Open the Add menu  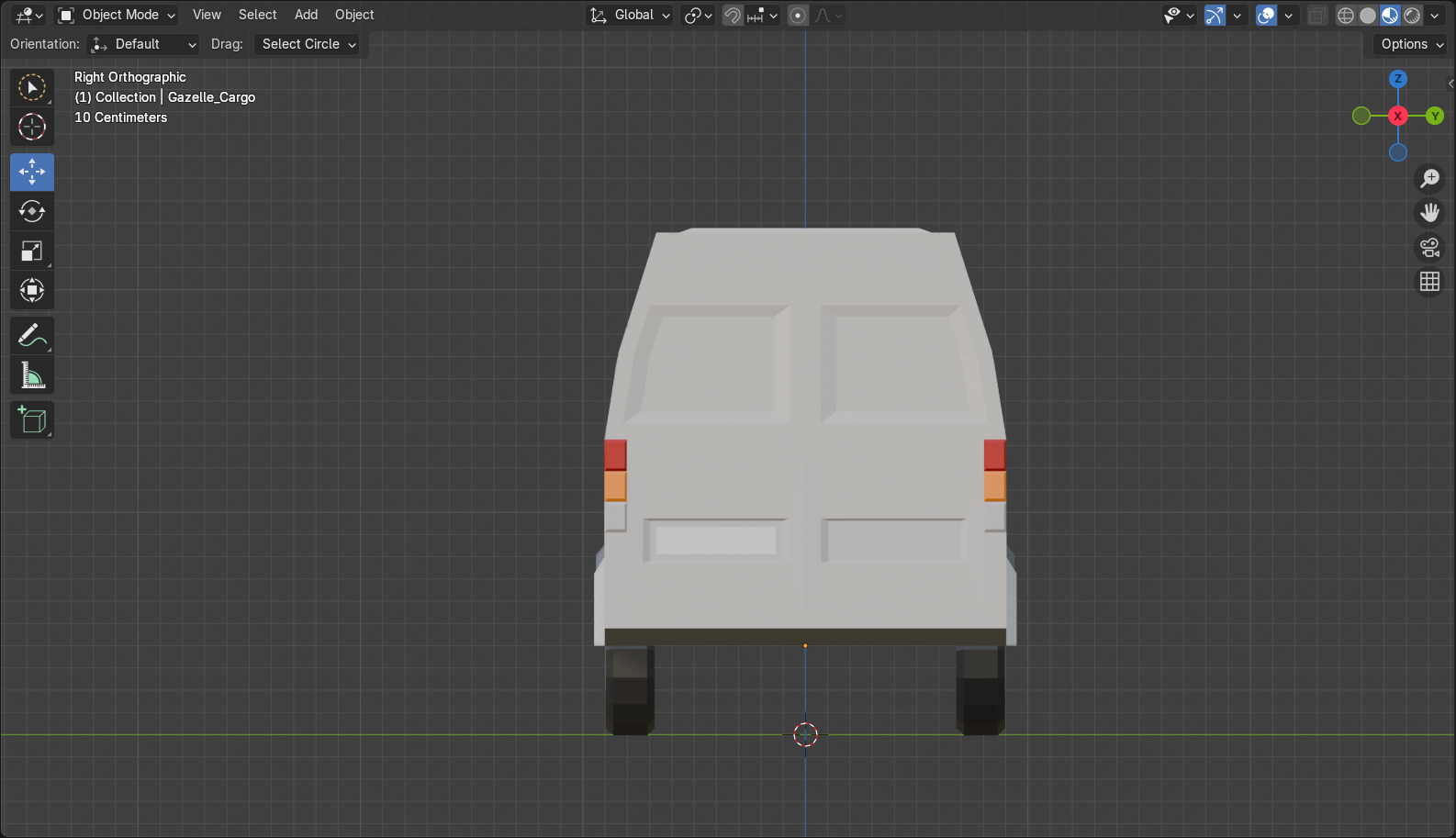306,15
